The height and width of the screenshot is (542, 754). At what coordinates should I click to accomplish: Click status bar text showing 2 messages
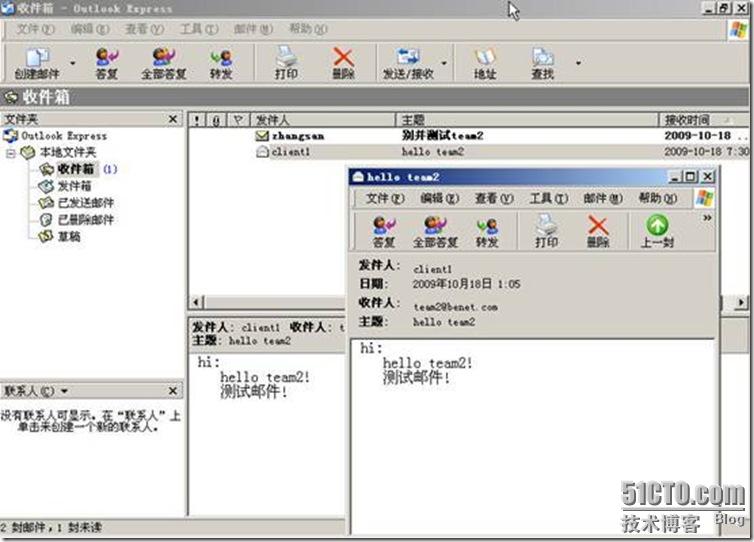tap(51, 527)
